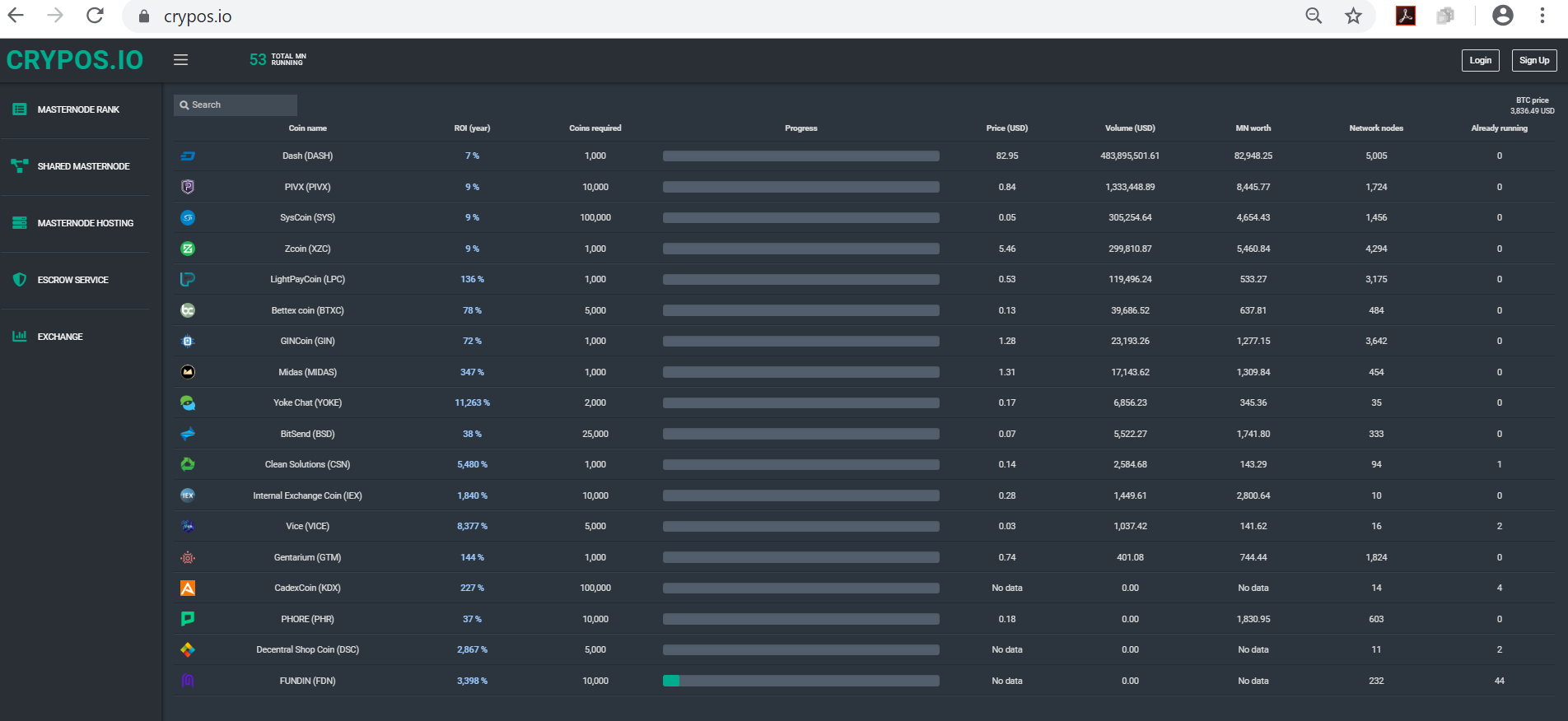
Task: Click the Zcoin logo icon
Action: pos(188,249)
